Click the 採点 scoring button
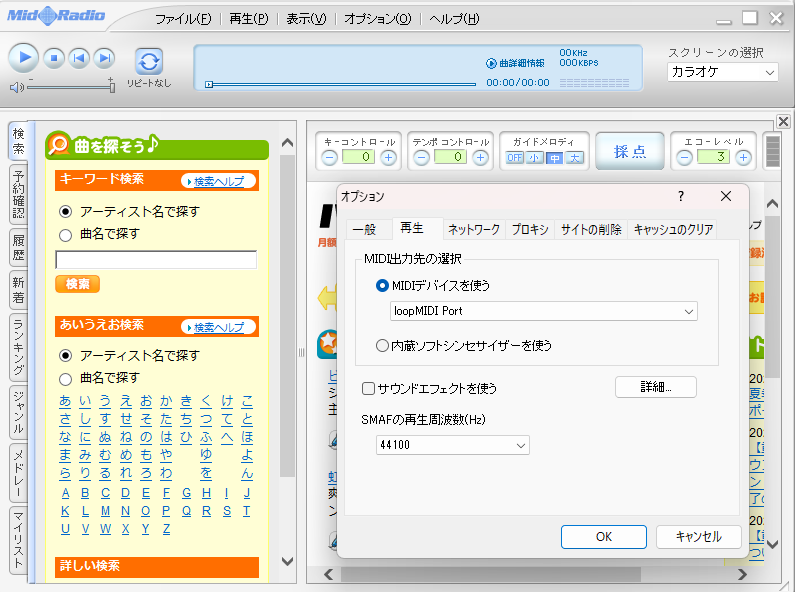Image resolution: width=798 pixels, height=592 pixels. (x=630, y=151)
